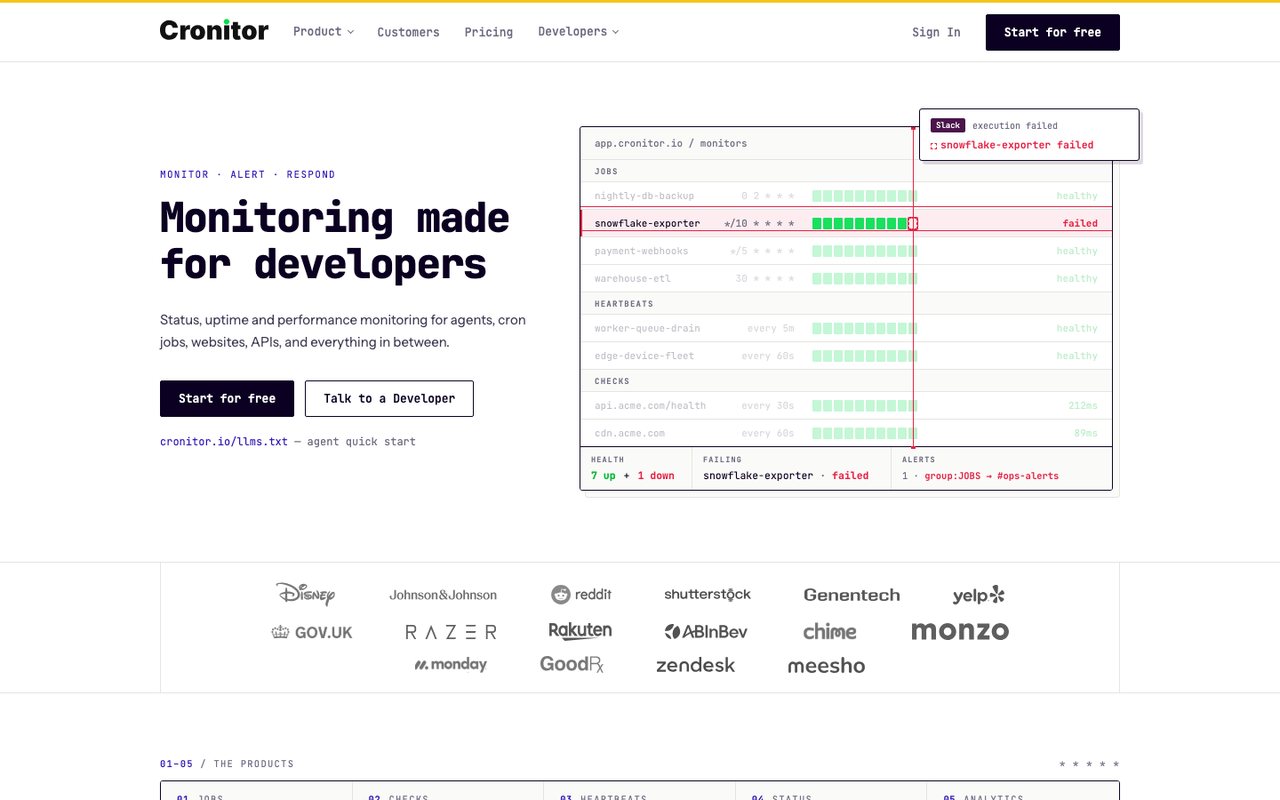
Task: Click the '7 up' health status text
Action: 603,476
